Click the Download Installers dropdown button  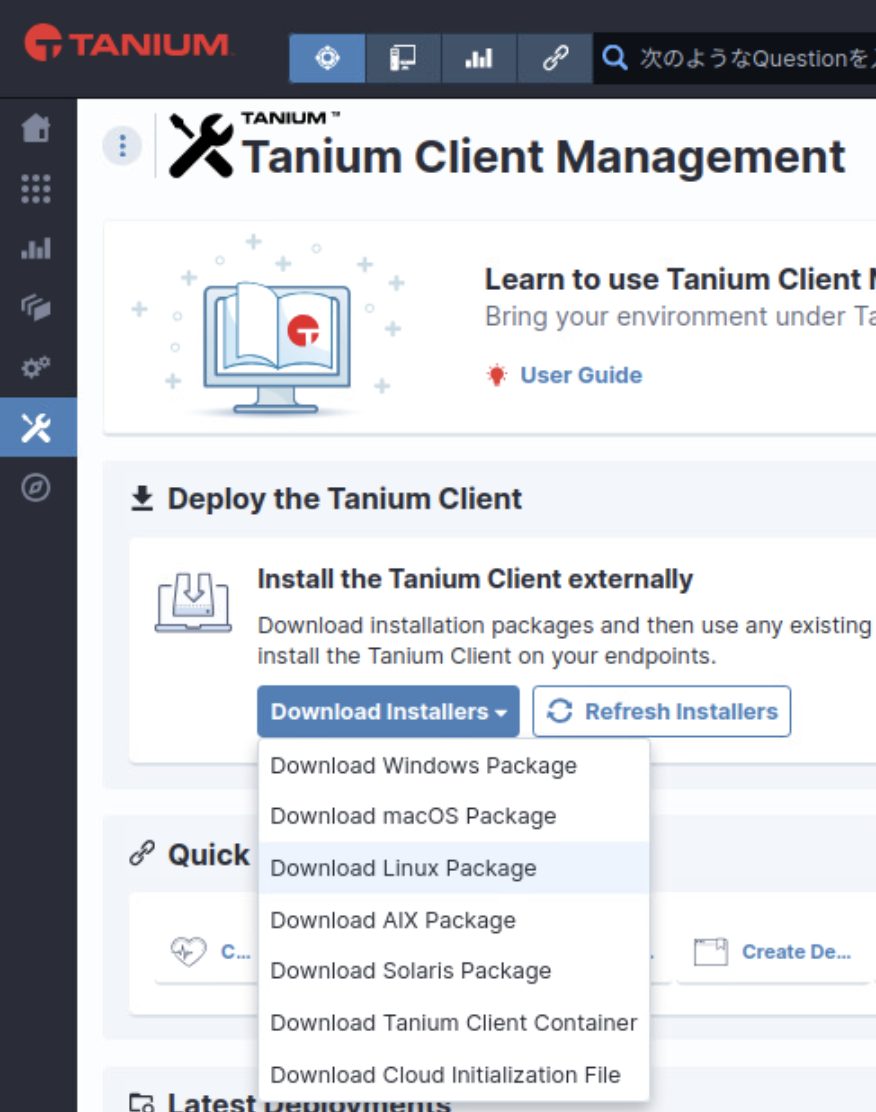tap(388, 711)
